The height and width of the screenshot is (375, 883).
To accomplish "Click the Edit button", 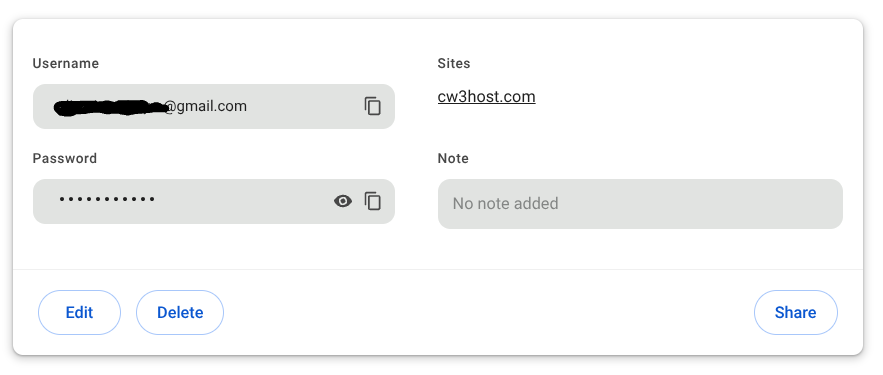I will pyautogui.click(x=79, y=312).
